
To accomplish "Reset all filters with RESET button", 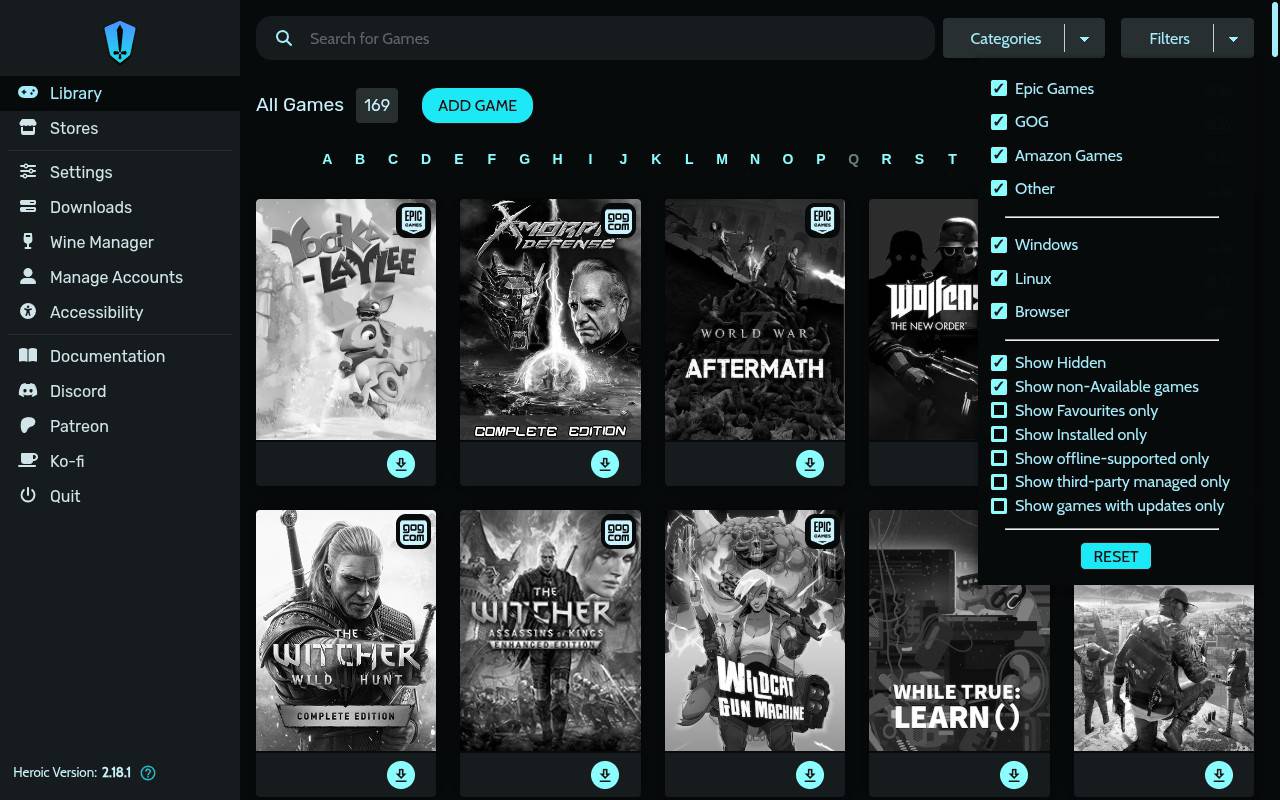I will (1115, 556).
